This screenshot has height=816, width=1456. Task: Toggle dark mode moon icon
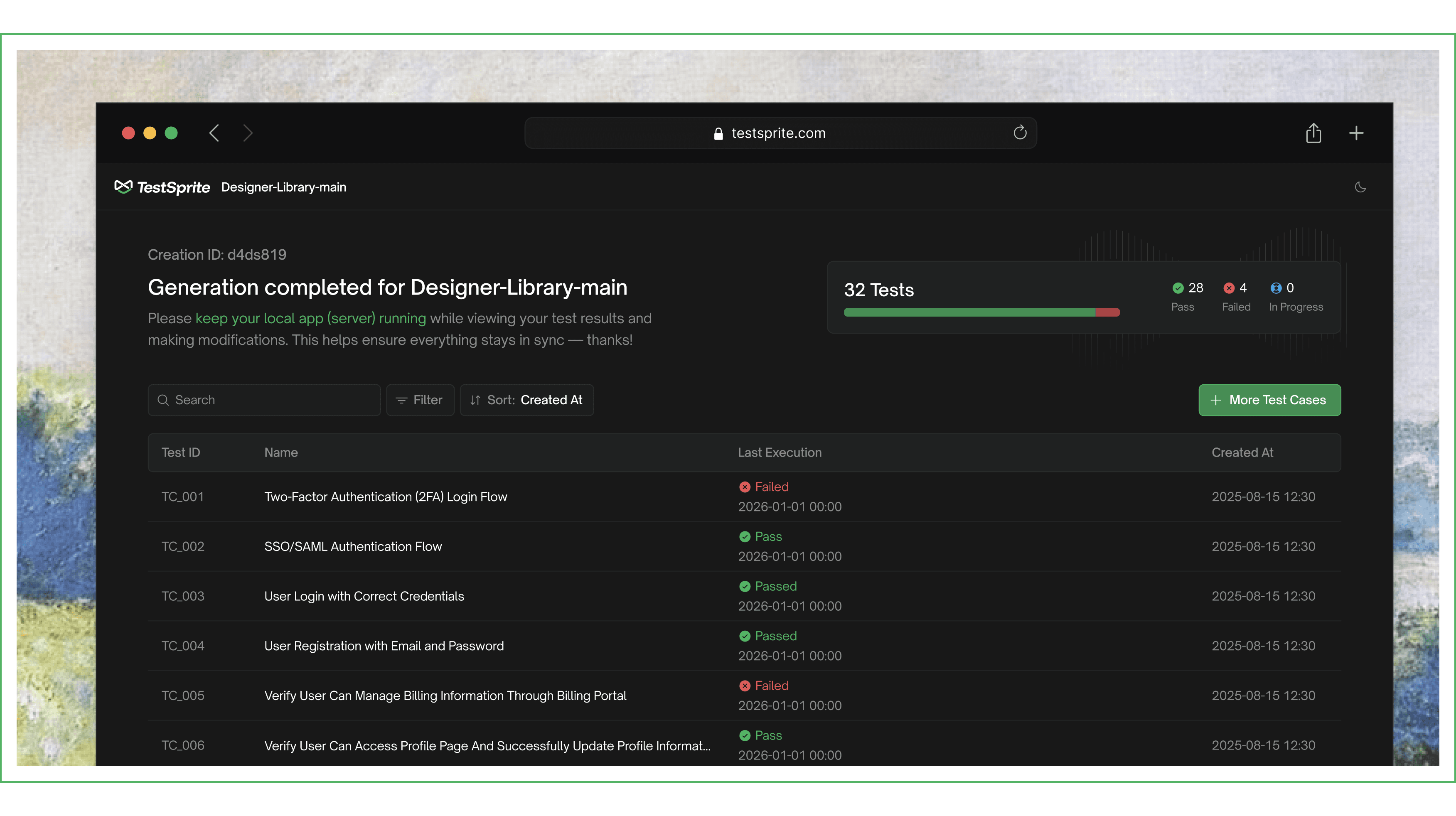1360,187
